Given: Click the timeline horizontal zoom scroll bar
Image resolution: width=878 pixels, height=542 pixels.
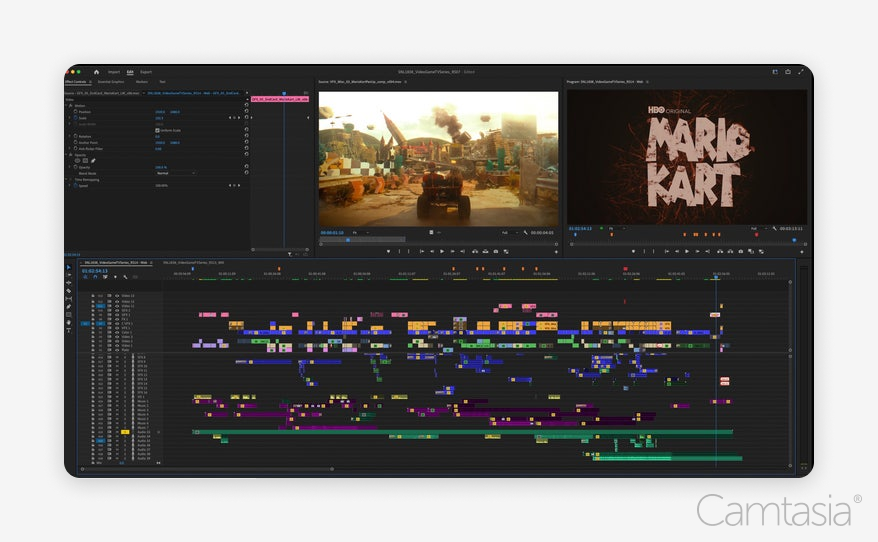Looking at the screenshot, I should point(207,469).
